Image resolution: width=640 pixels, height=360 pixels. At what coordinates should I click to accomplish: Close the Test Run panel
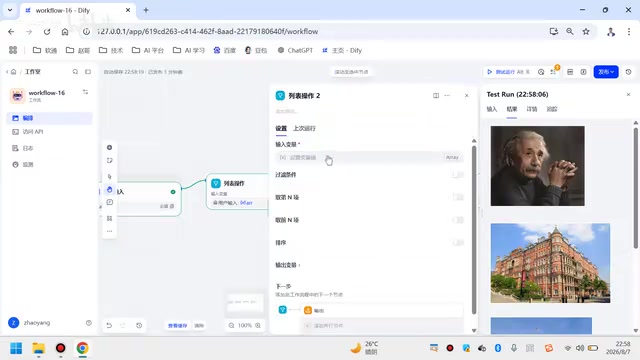pos(629,94)
